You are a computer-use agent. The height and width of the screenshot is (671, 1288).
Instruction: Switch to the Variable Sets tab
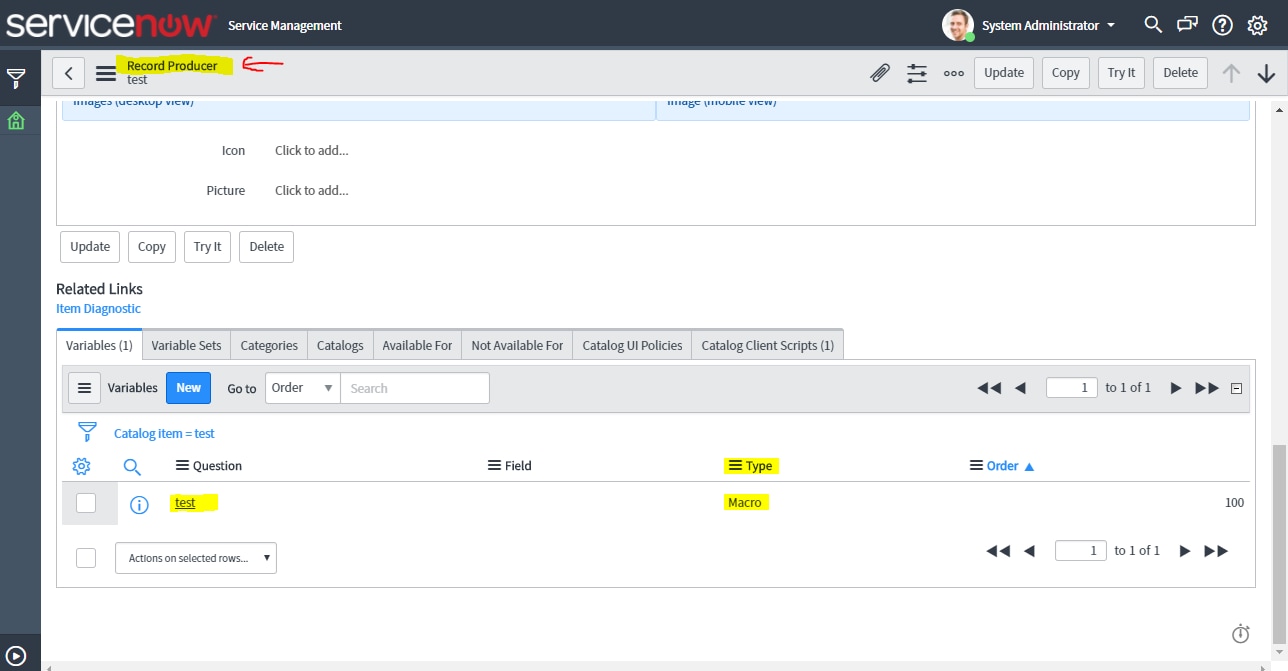(x=187, y=345)
